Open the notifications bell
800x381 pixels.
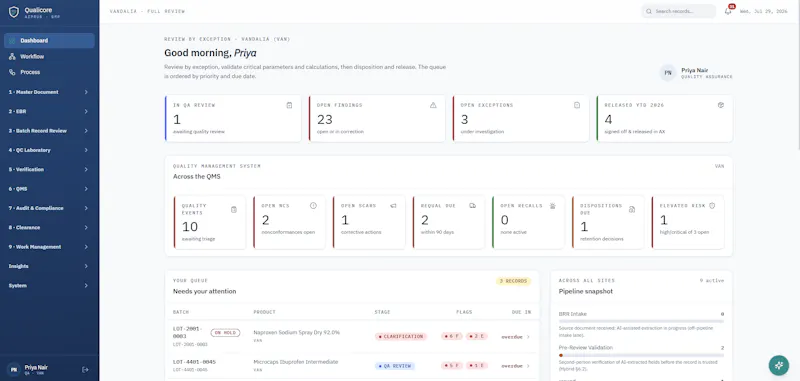[x=728, y=11]
